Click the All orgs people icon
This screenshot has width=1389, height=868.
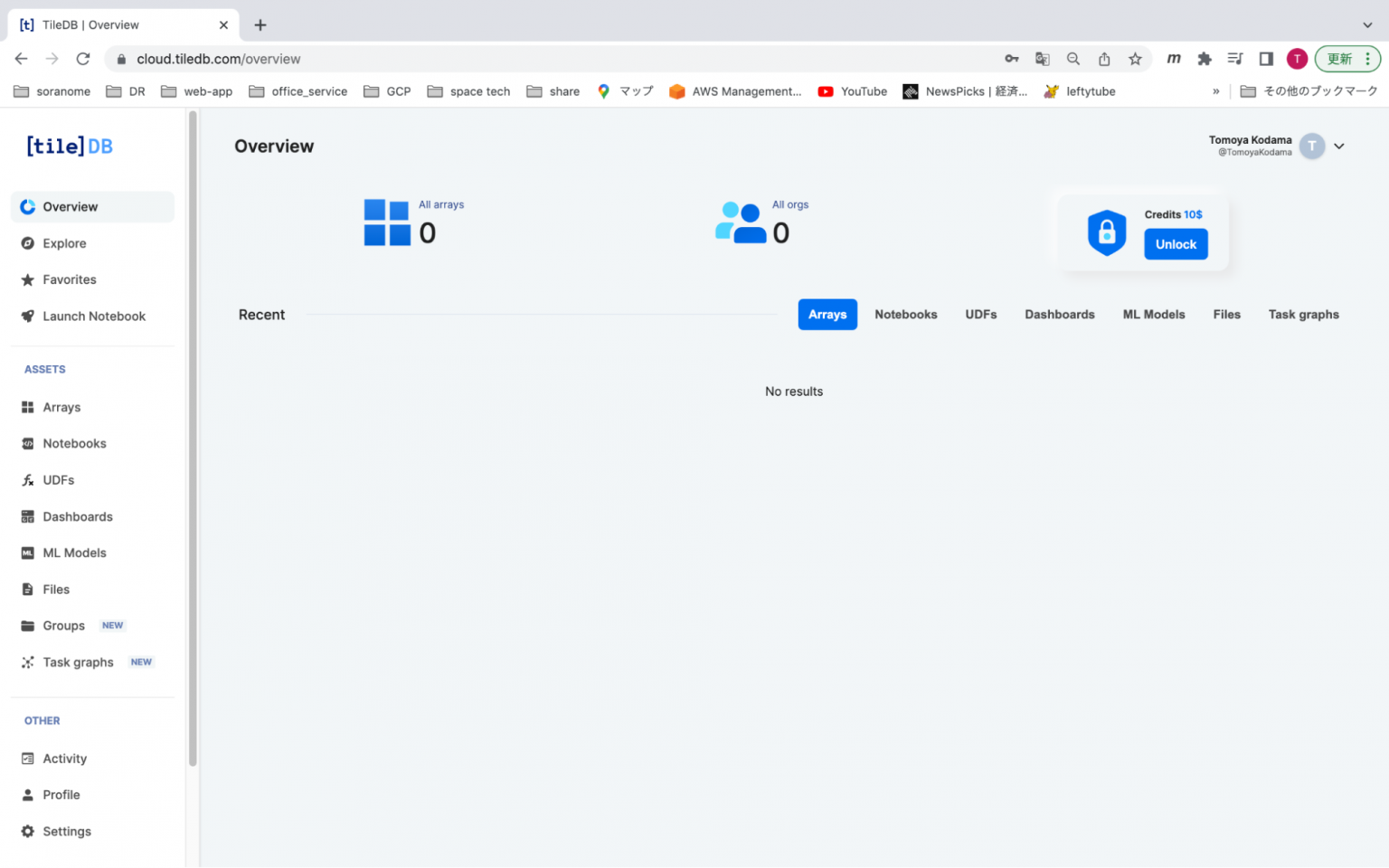pyautogui.click(x=741, y=222)
